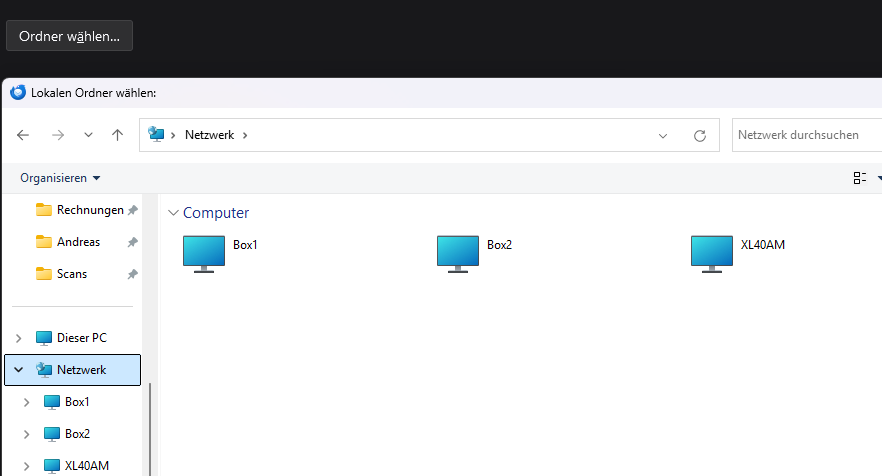This screenshot has height=476, width=882.
Task: Click the sidebar vertical scrollbar
Action: pos(150,429)
